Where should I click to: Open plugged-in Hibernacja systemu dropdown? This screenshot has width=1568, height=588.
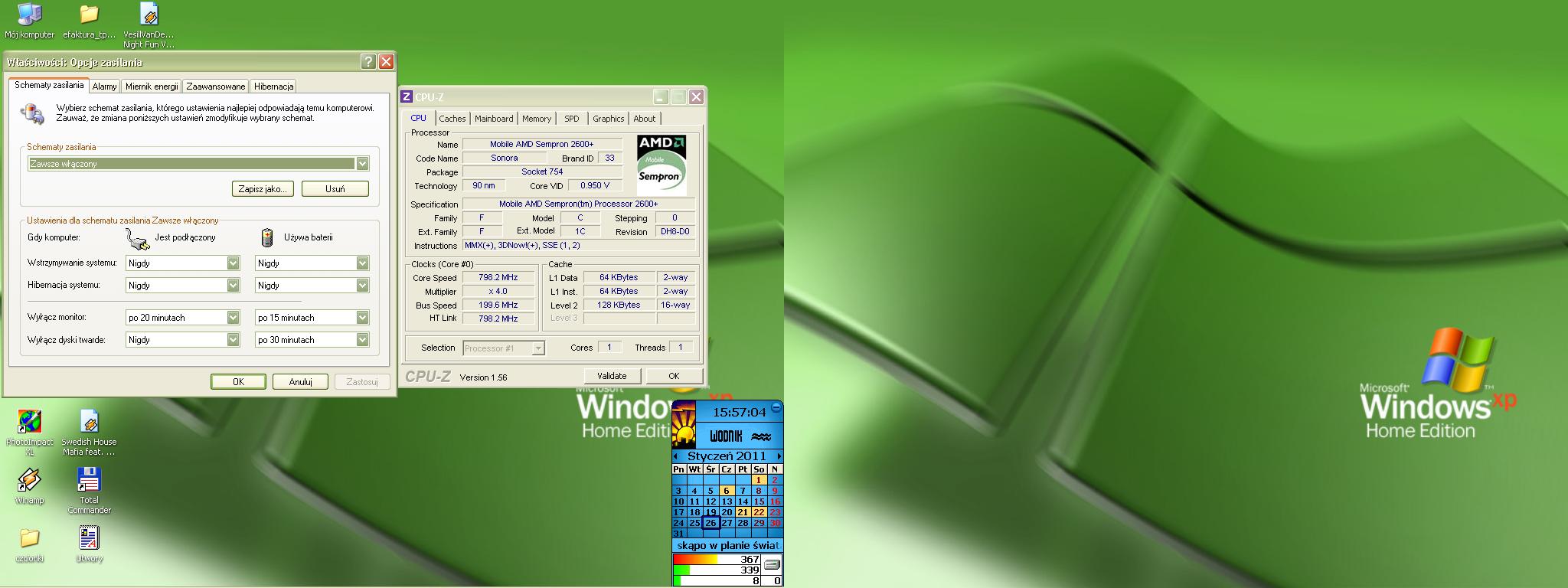tap(234, 286)
